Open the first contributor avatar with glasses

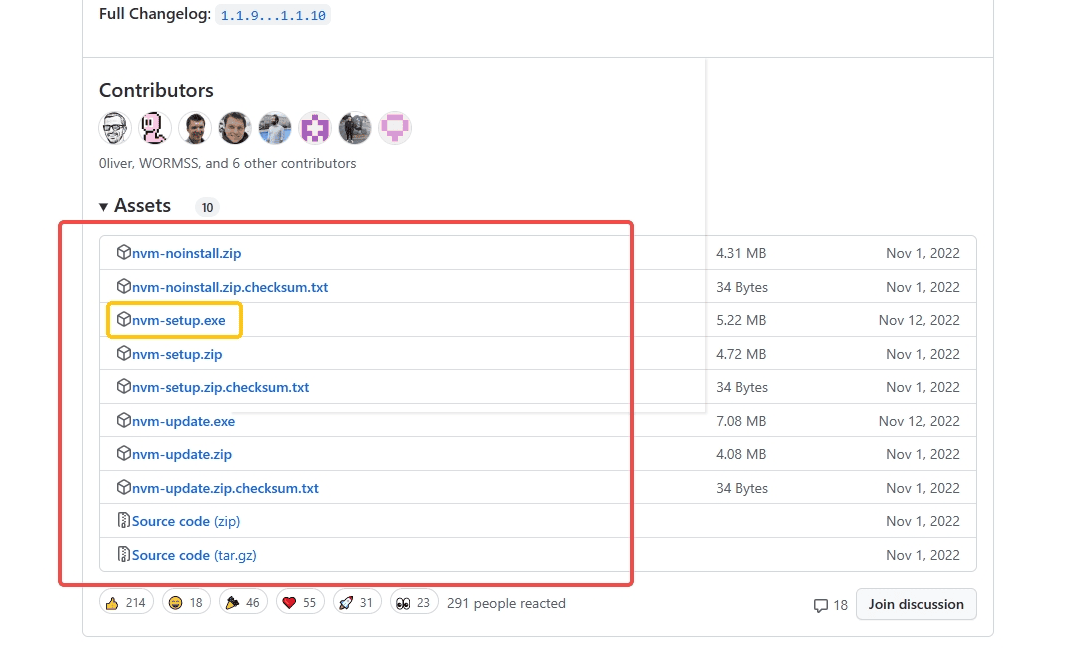click(114, 128)
